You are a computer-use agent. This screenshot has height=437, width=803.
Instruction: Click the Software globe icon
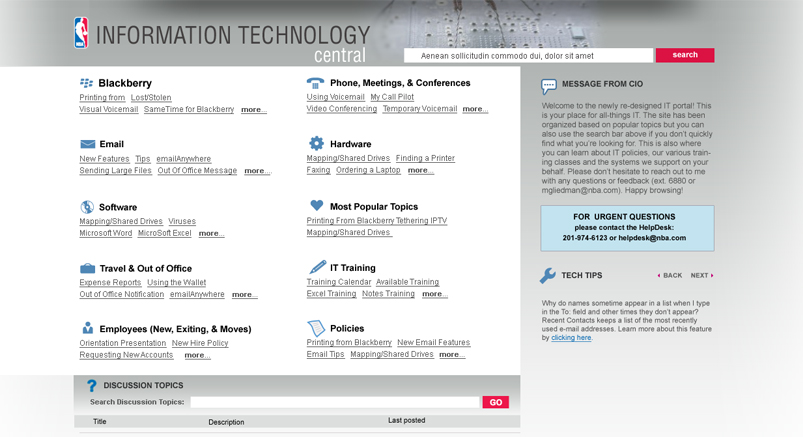click(x=87, y=207)
